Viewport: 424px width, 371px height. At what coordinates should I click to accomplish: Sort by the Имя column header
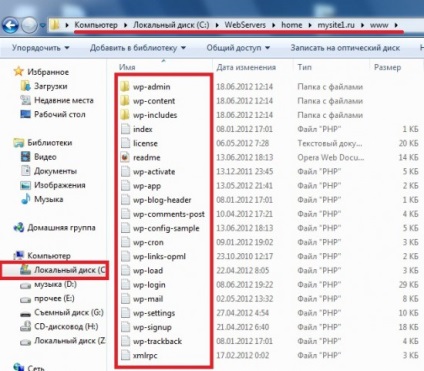[x=127, y=67]
